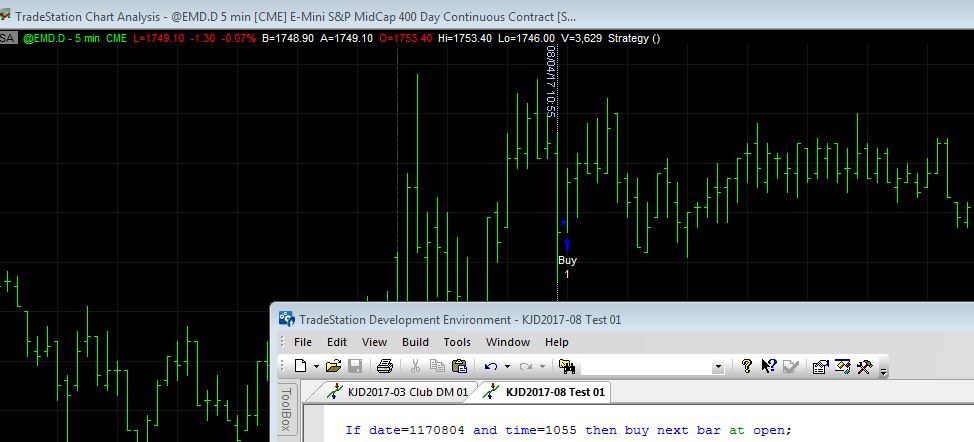Image resolution: width=974 pixels, height=442 pixels.
Task: Click the Undo arrow icon
Action: (491, 366)
